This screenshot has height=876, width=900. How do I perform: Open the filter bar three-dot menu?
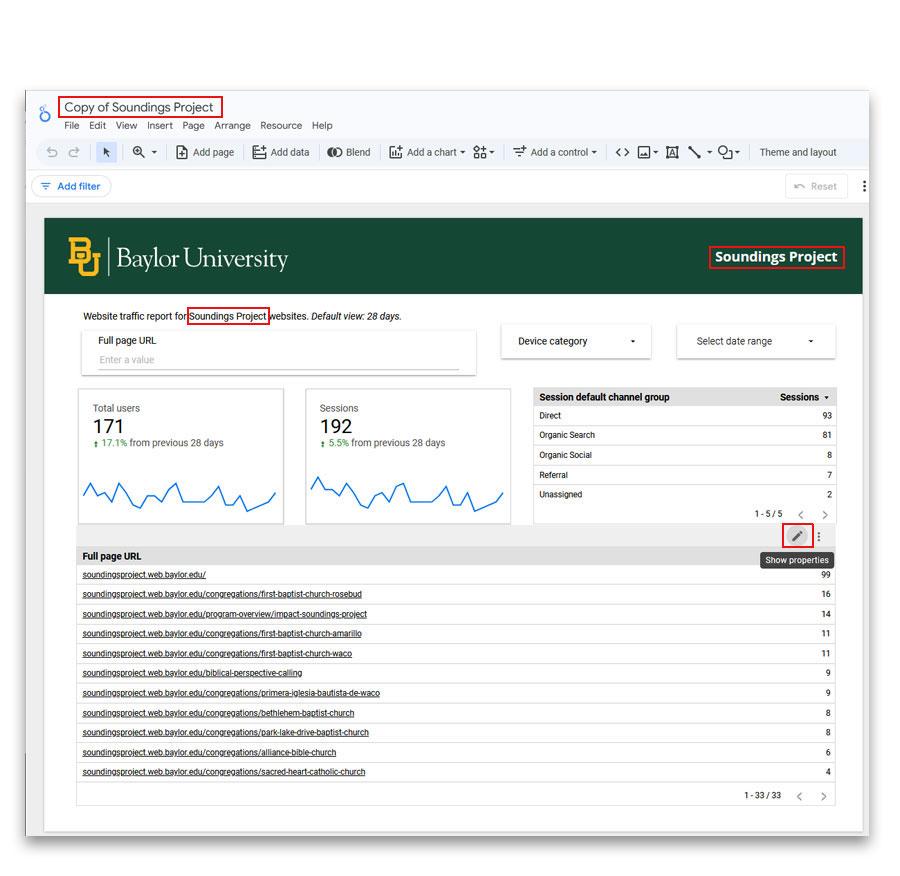pos(864,186)
